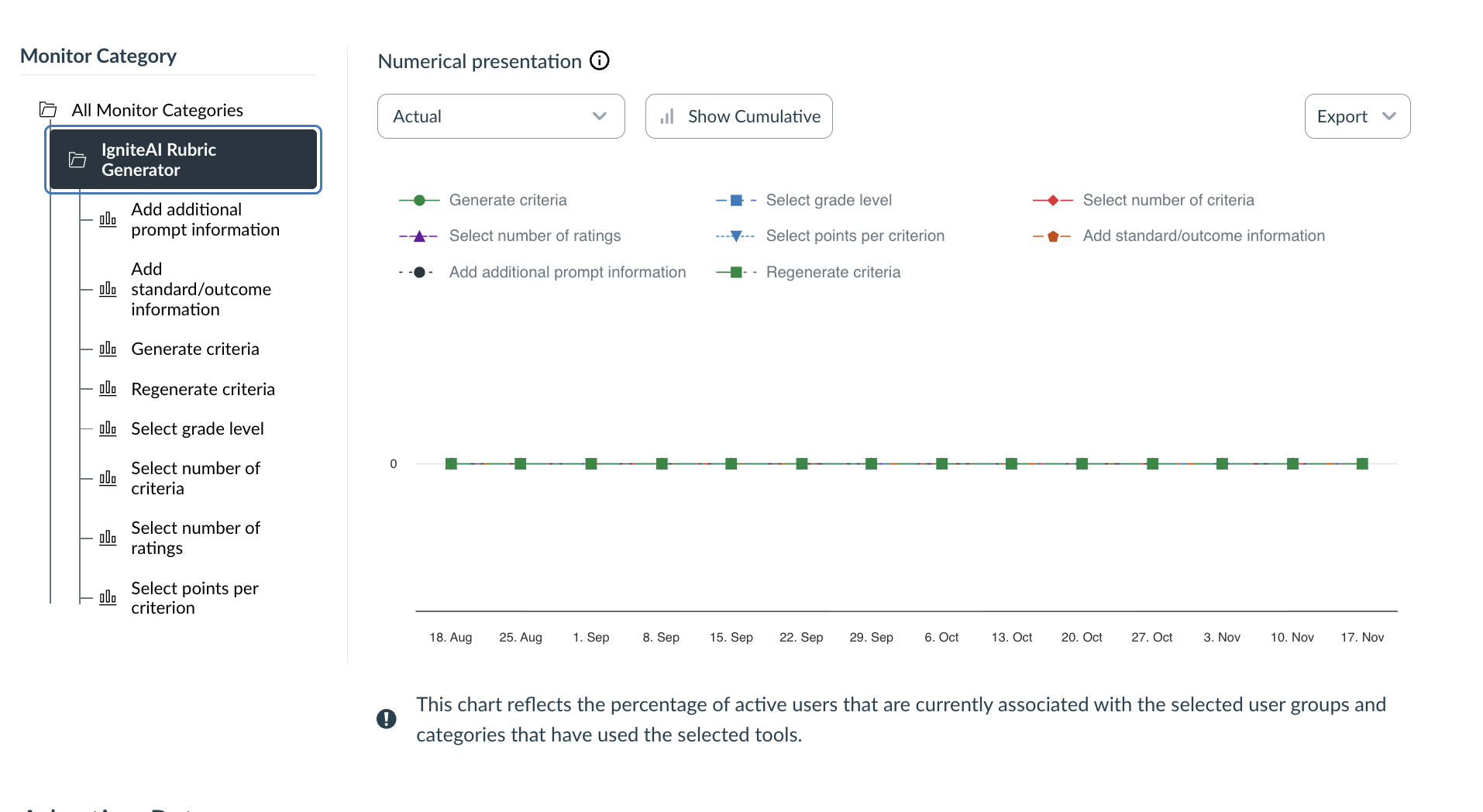Open the Actual dropdown
The image size is (1483, 812).
coord(501,116)
